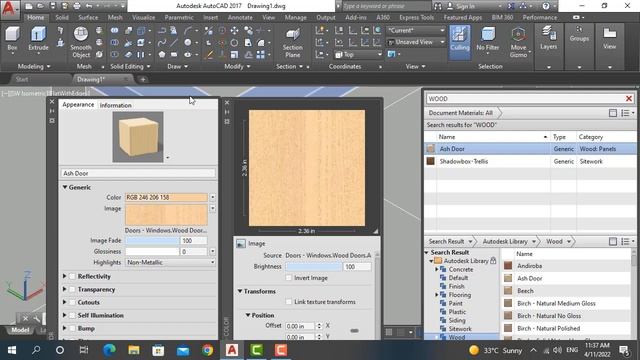Screen dimensions: 640x360
Task: Open the Annotate ribbon tab
Action: pyautogui.click(x=240, y=18)
